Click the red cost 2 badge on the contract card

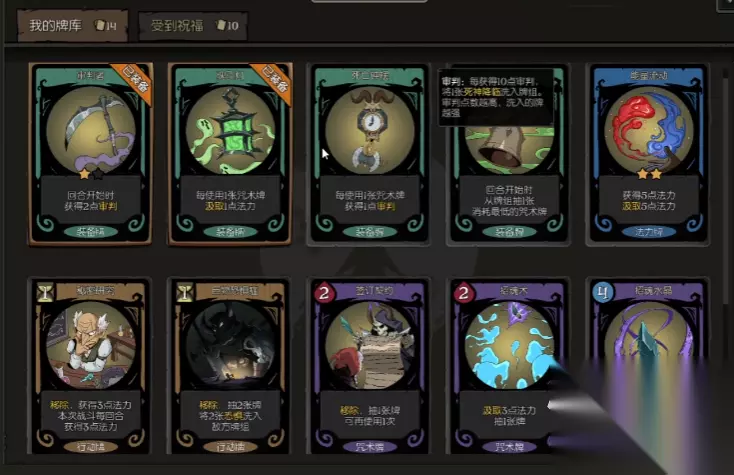[x=324, y=292]
